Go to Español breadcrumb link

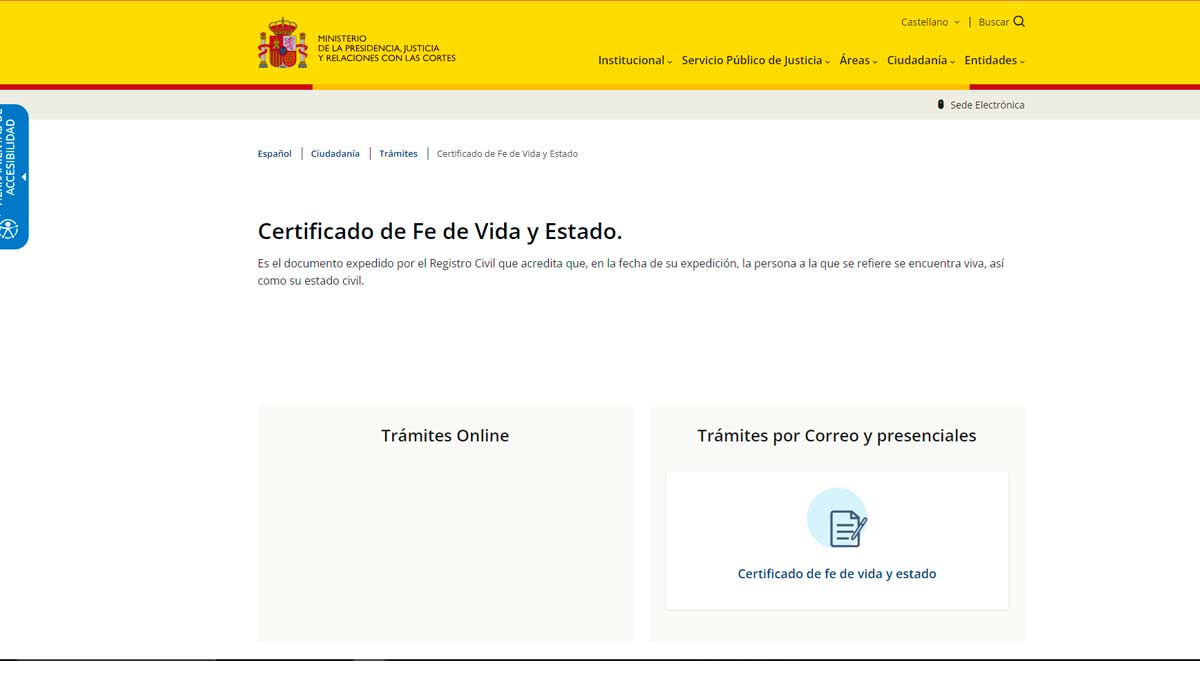click(x=275, y=154)
